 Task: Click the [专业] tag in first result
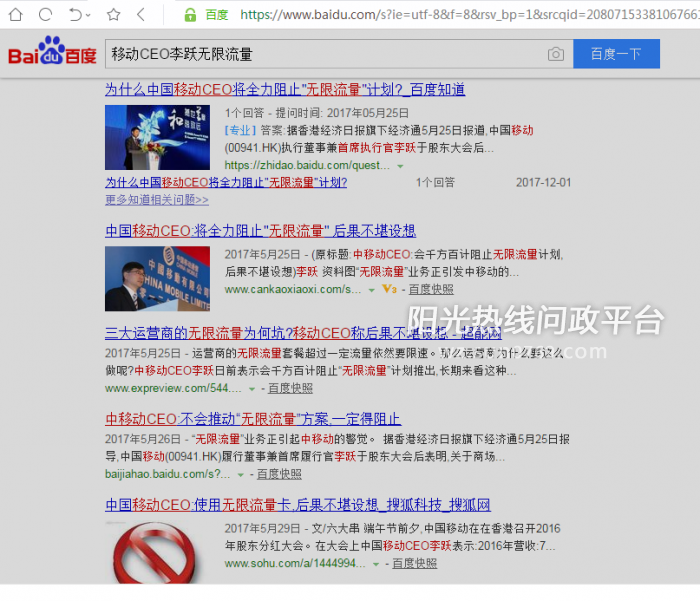240,130
